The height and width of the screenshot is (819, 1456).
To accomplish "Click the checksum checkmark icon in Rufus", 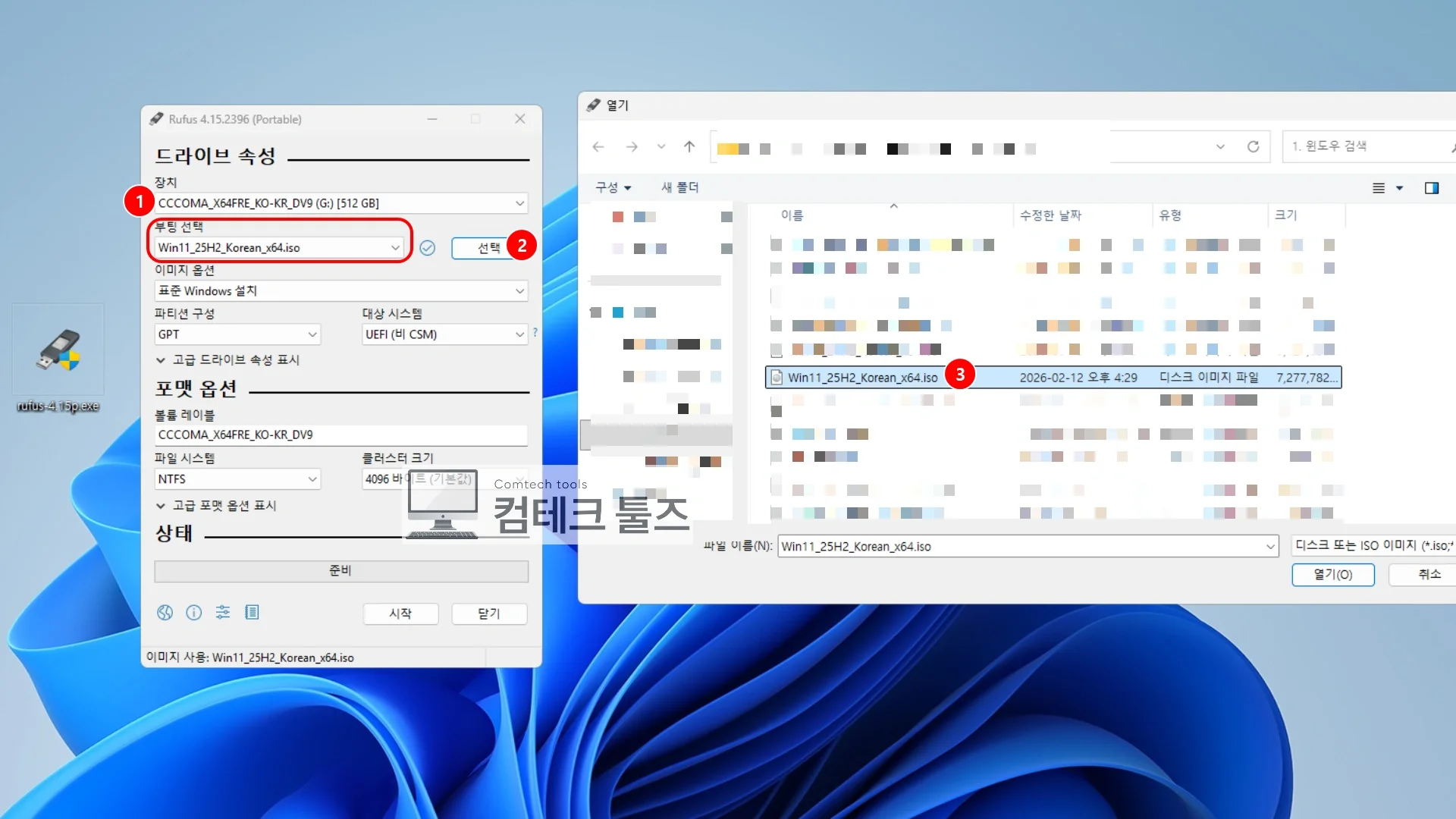I will click(x=428, y=248).
